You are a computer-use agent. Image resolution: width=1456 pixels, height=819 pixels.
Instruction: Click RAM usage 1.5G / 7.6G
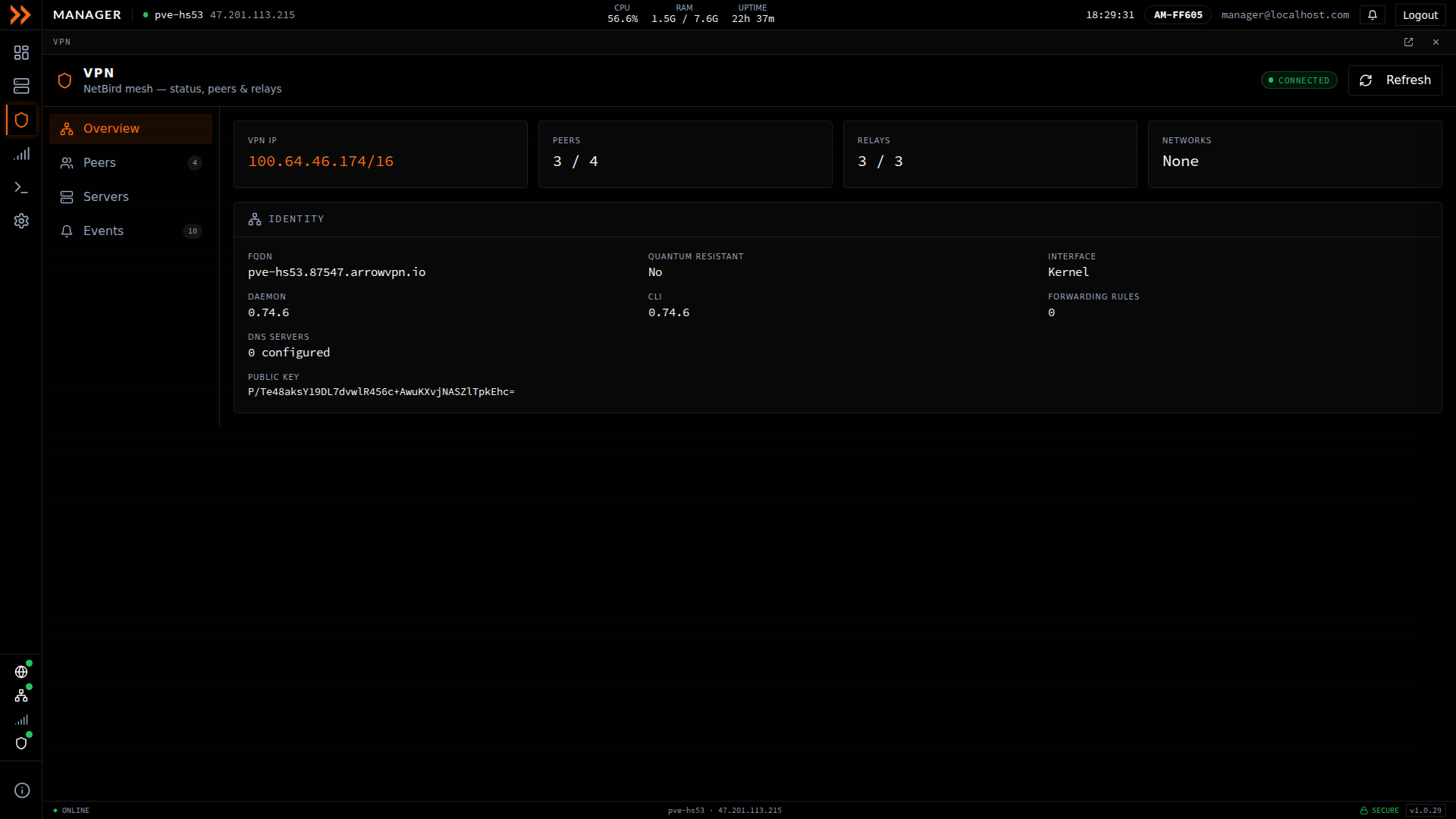coord(685,19)
